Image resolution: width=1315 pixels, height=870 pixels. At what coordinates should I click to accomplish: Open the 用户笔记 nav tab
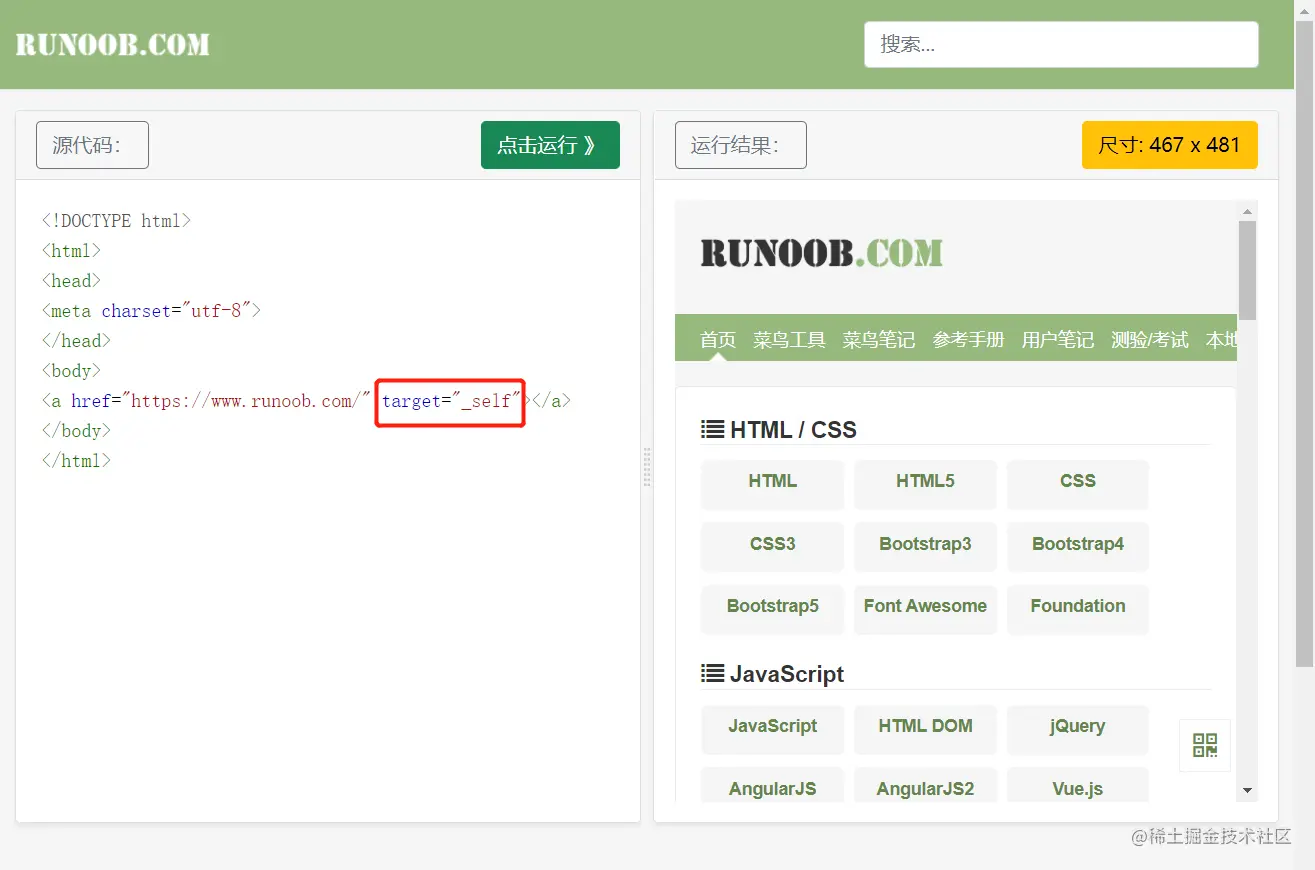coord(1058,340)
